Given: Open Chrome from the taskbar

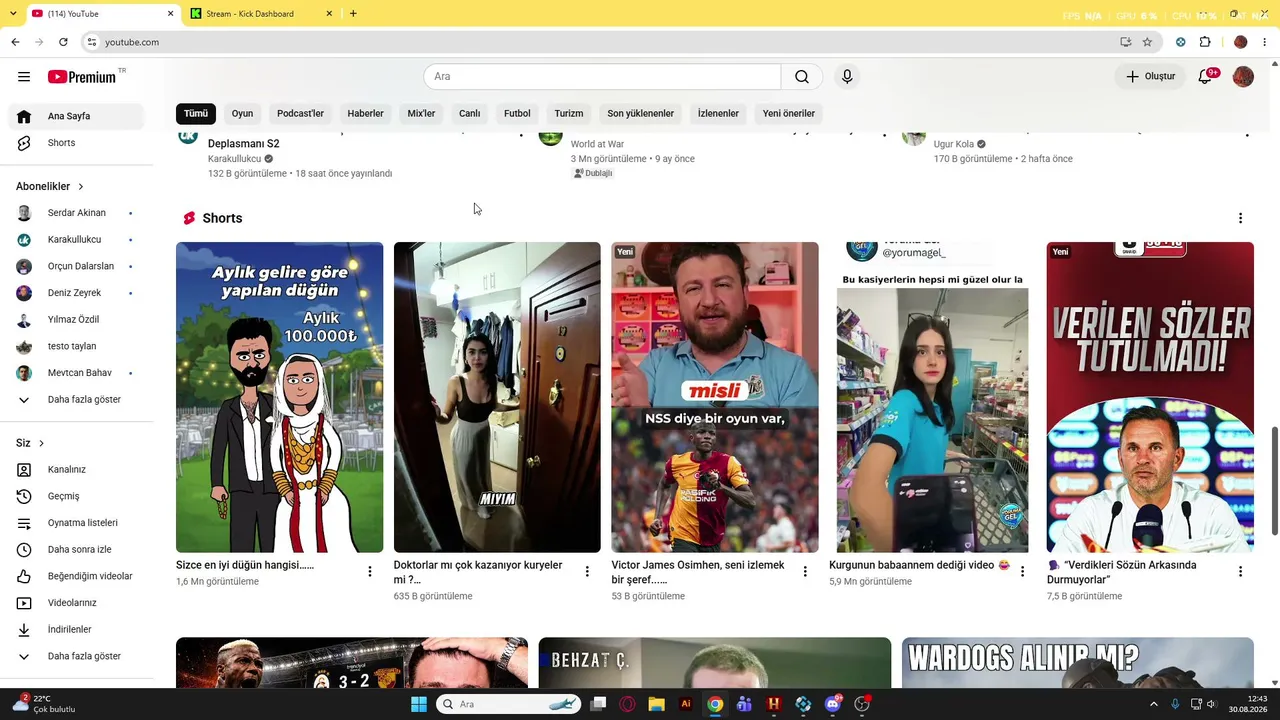Looking at the screenshot, I should (x=715, y=704).
